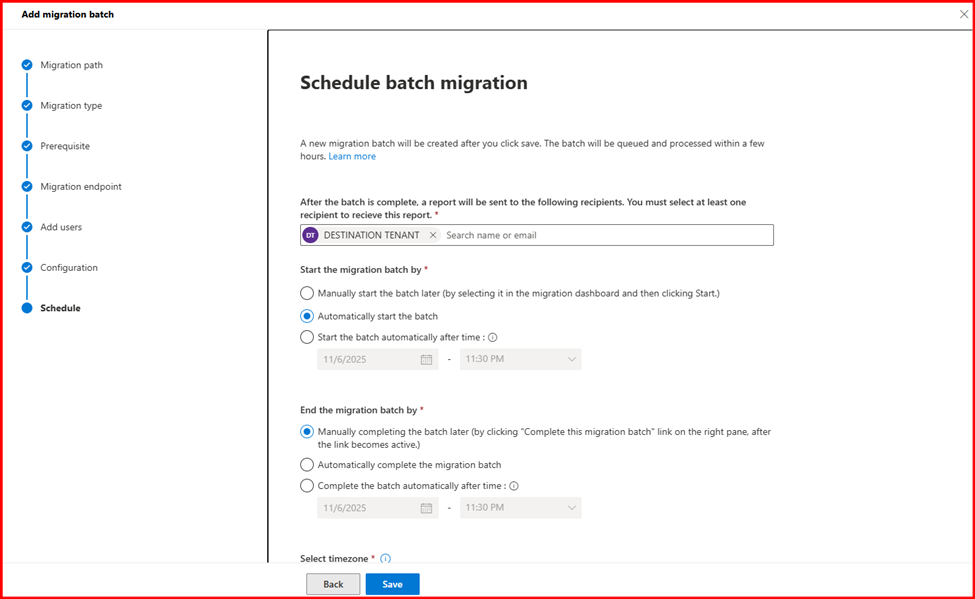Open the start date calendar picker icon
This screenshot has height=599, width=975.
tap(426, 359)
